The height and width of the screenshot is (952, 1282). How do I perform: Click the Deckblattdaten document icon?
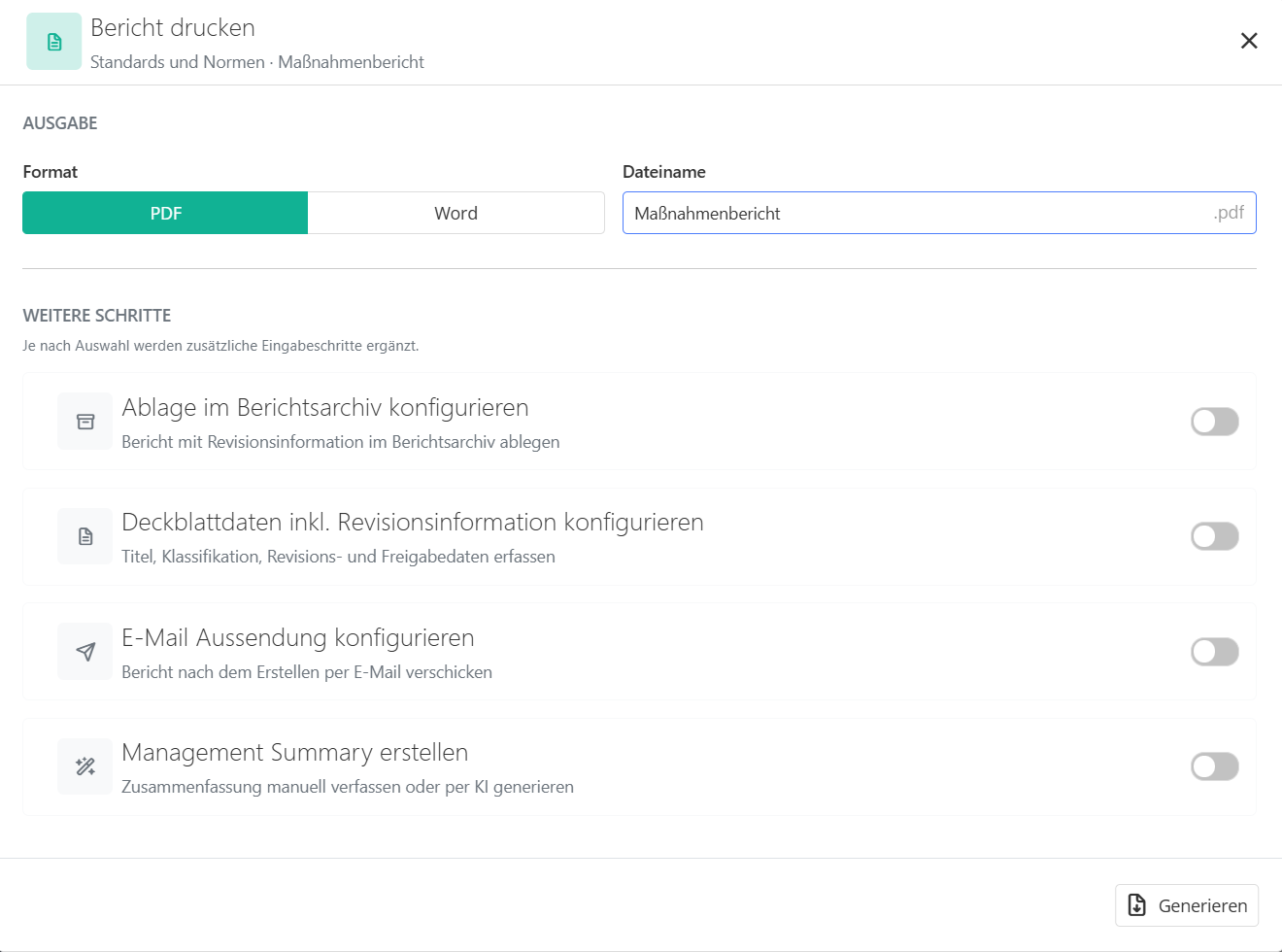pyautogui.click(x=85, y=536)
